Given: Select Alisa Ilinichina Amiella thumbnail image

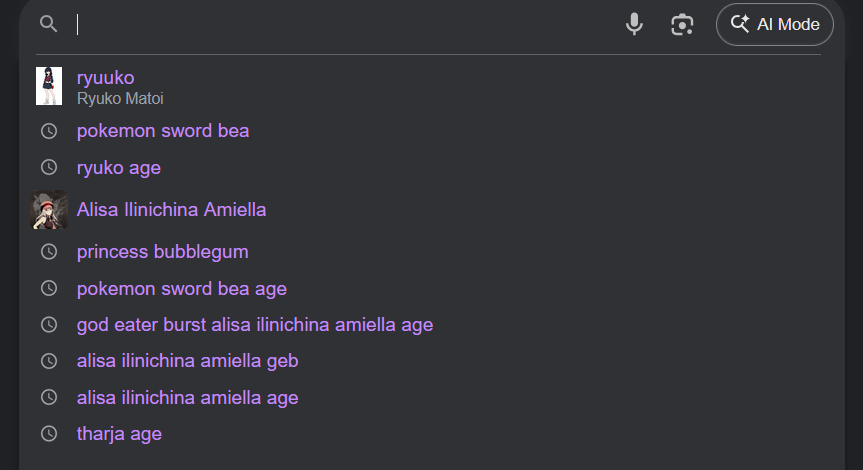Looking at the screenshot, I should 49,210.
